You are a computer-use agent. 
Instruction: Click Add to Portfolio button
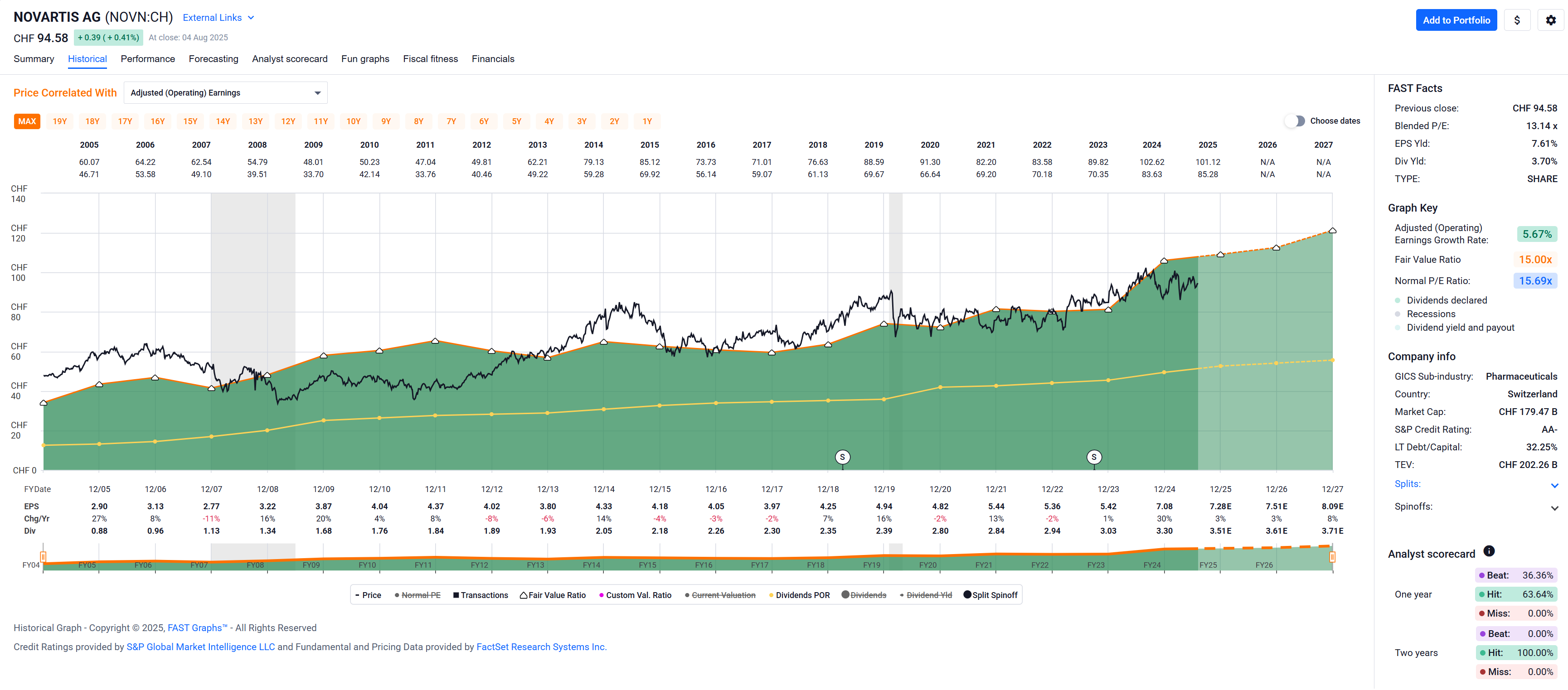pos(1456,20)
